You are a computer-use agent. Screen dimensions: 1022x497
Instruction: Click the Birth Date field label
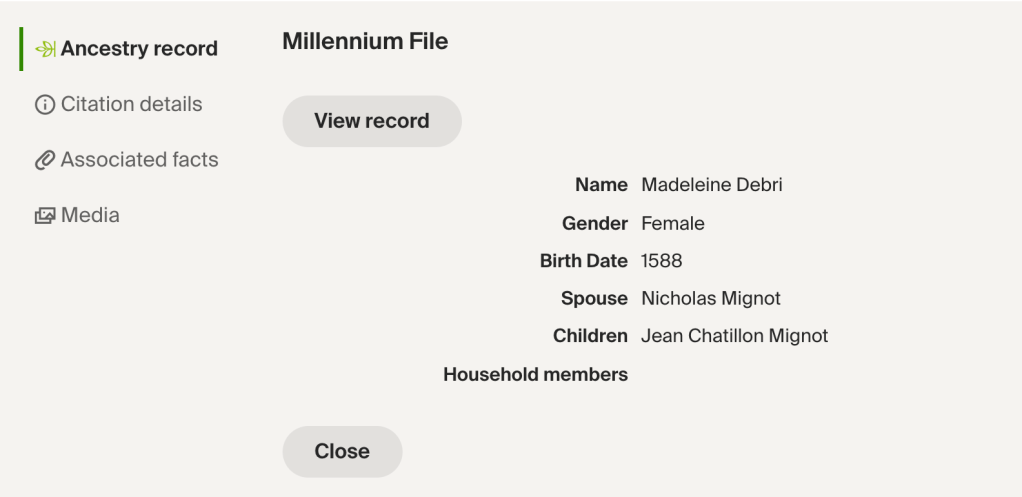point(583,261)
